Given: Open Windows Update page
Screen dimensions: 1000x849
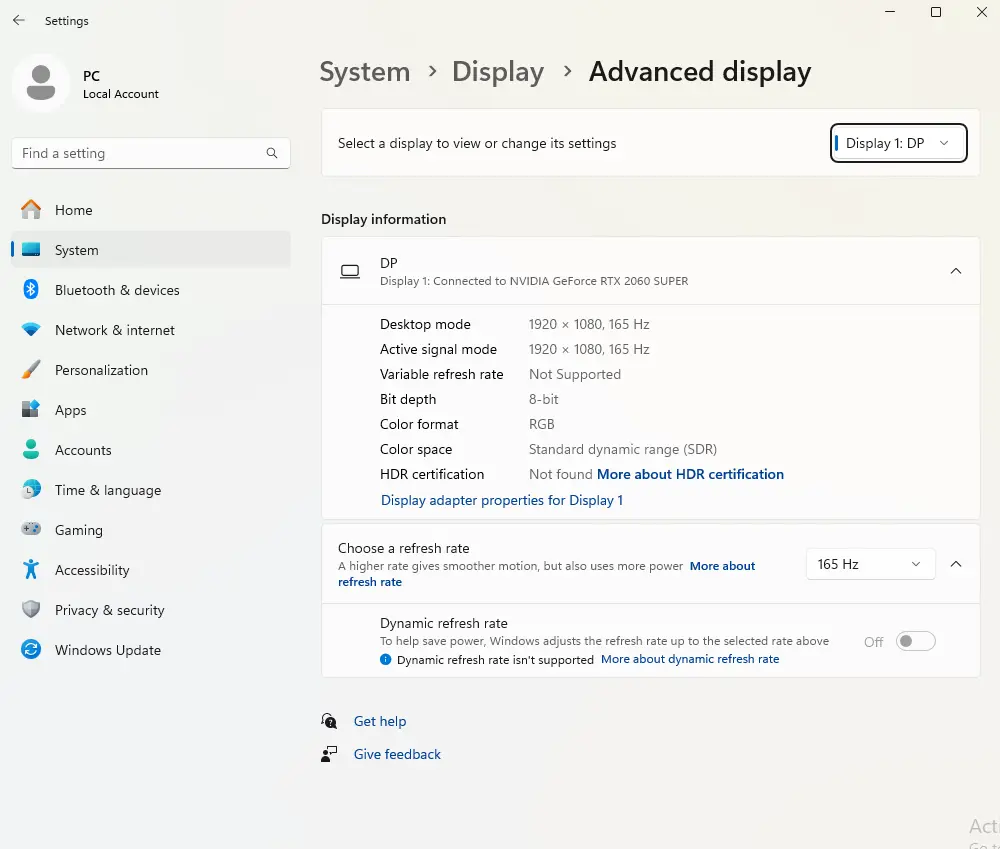Looking at the screenshot, I should (151, 650).
